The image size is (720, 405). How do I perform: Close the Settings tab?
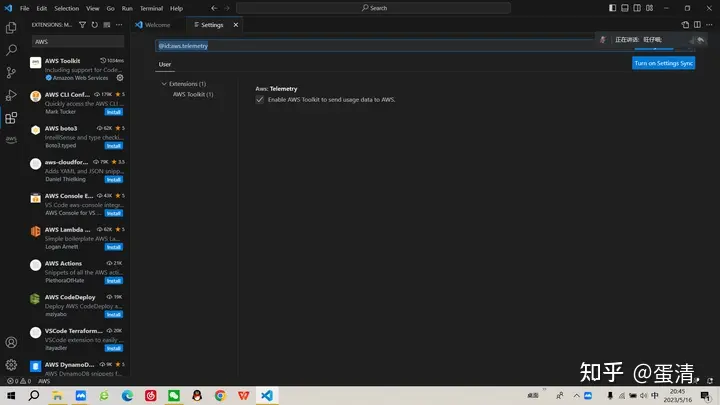point(236,25)
